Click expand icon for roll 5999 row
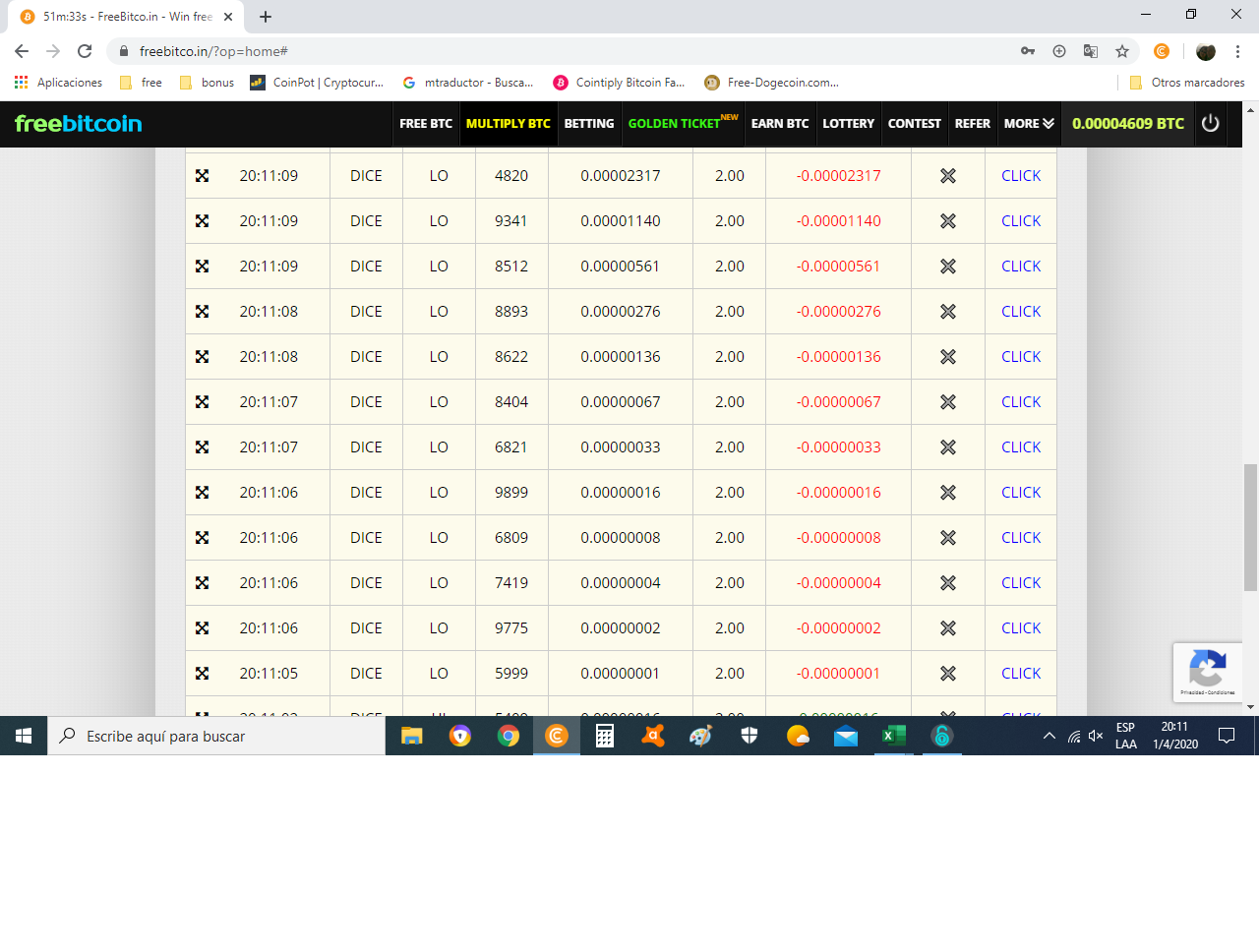The width and height of the screenshot is (1259, 952). pos(202,674)
